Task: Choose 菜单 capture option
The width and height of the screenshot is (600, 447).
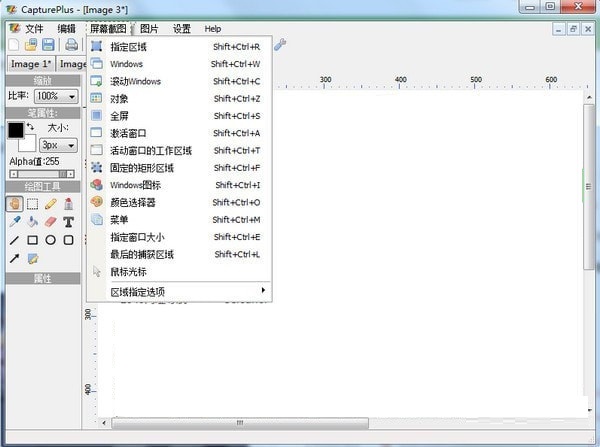Action: click(x=179, y=220)
